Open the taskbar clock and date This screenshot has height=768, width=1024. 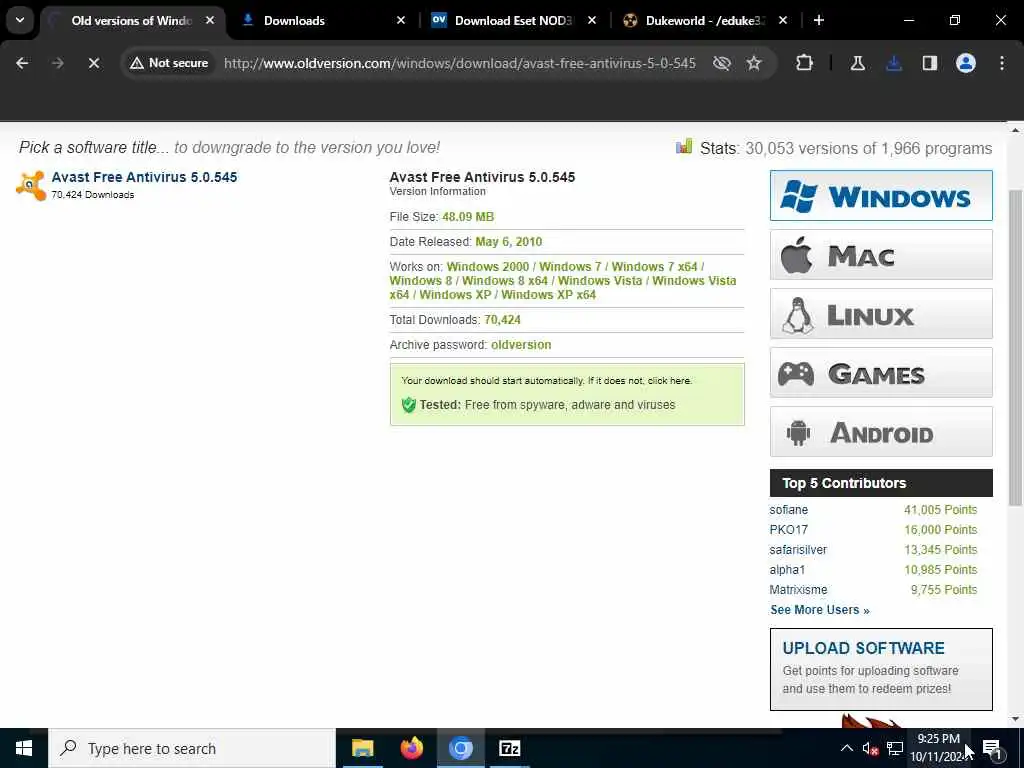tap(938, 748)
